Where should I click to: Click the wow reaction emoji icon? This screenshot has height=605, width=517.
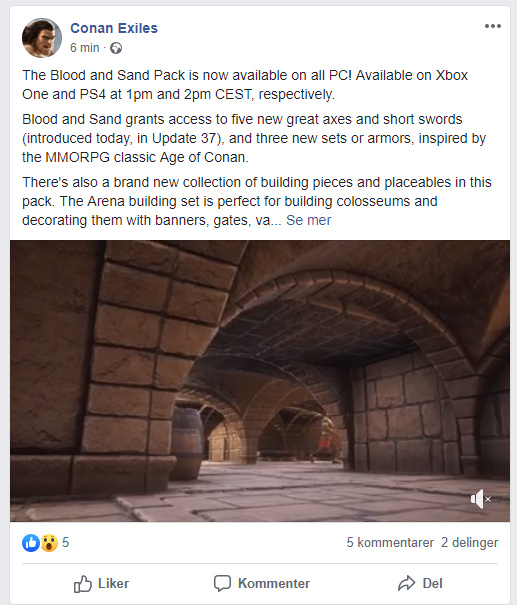tap(49, 543)
